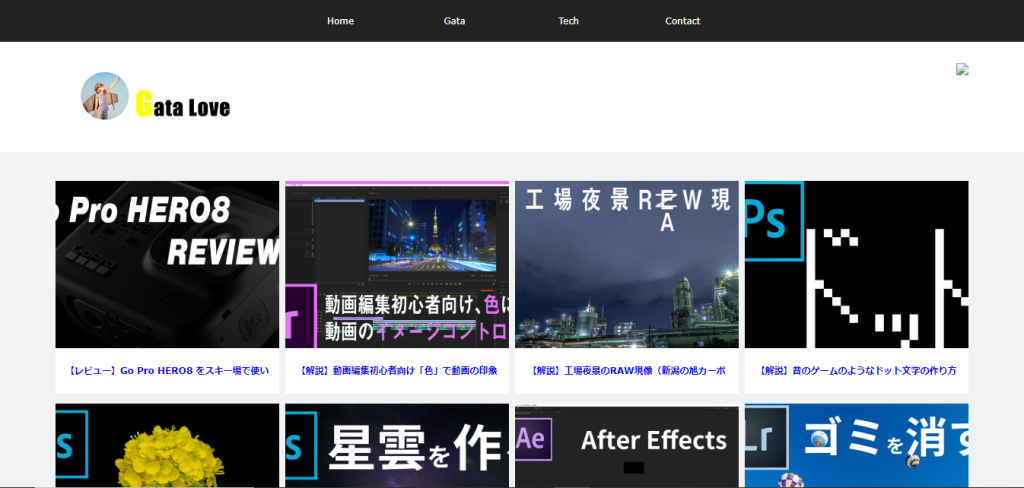Click the Go Pro HERO8 REVIEW thumbnail
Viewport: 1024px width, 488px height.
(167, 264)
